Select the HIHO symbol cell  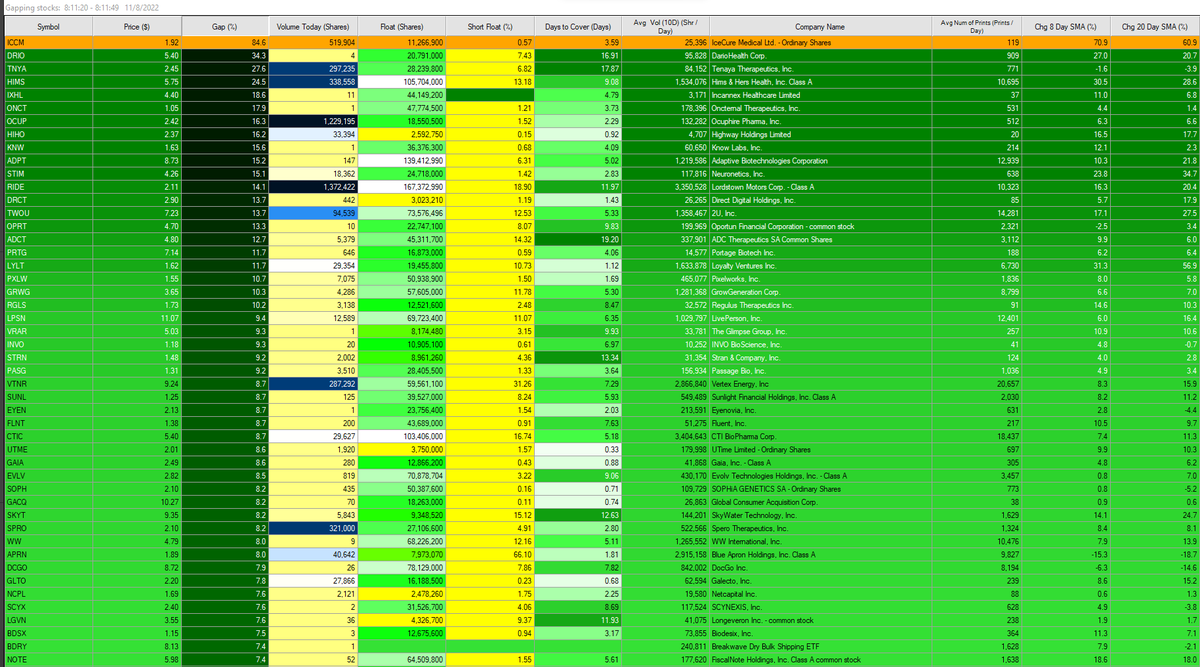click(48, 133)
